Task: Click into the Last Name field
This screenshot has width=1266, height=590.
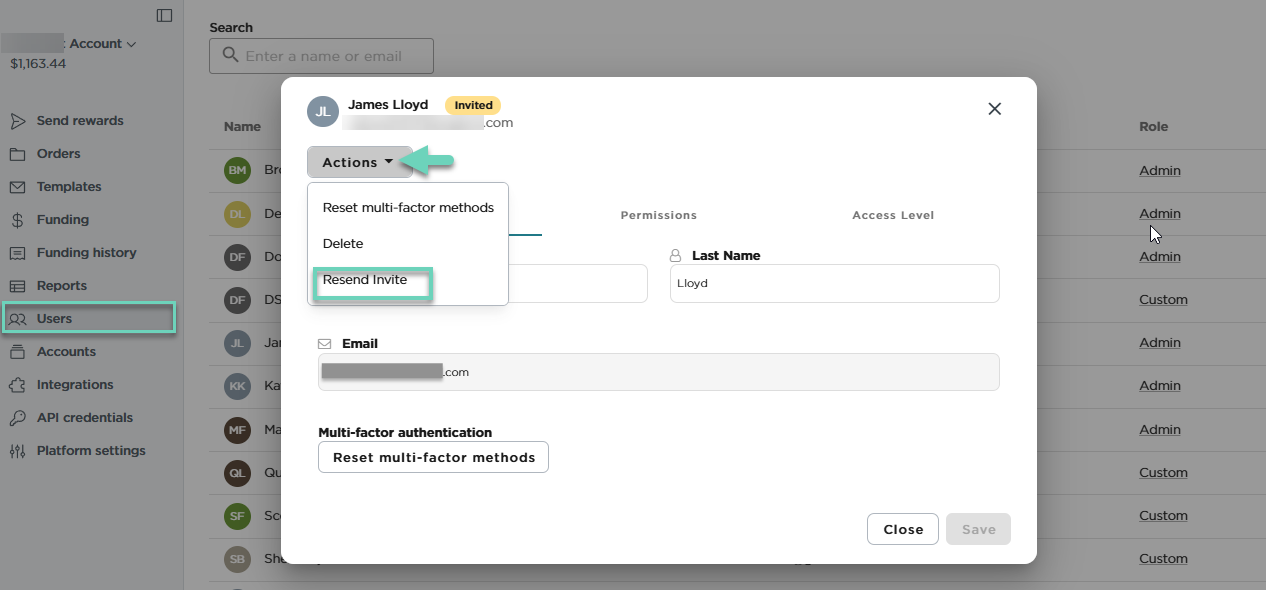Action: pyautogui.click(x=835, y=283)
